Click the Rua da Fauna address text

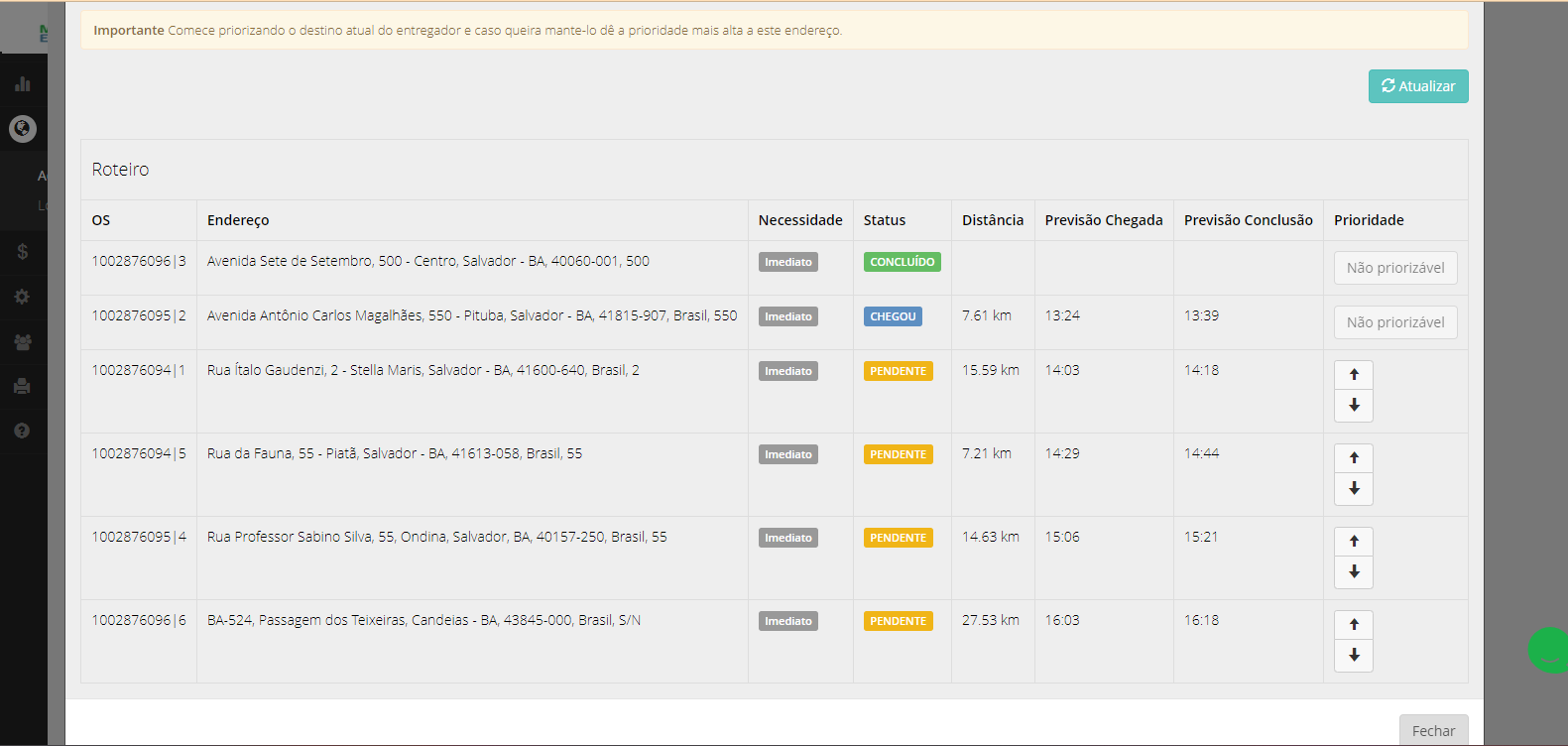click(x=395, y=453)
